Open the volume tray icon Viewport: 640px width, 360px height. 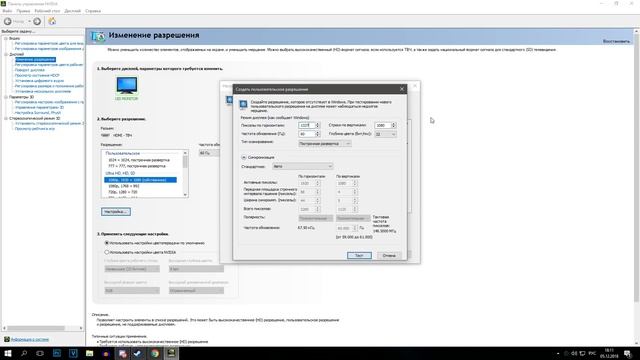click(574, 353)
